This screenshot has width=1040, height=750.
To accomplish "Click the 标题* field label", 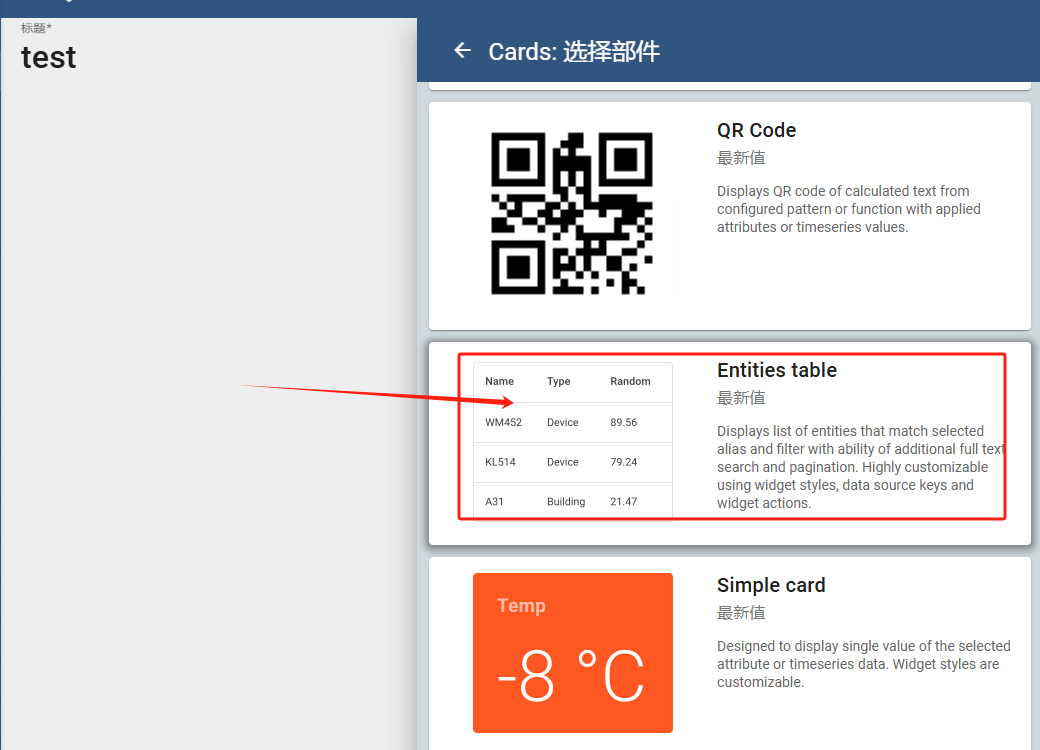I will [x=36, y=28].
